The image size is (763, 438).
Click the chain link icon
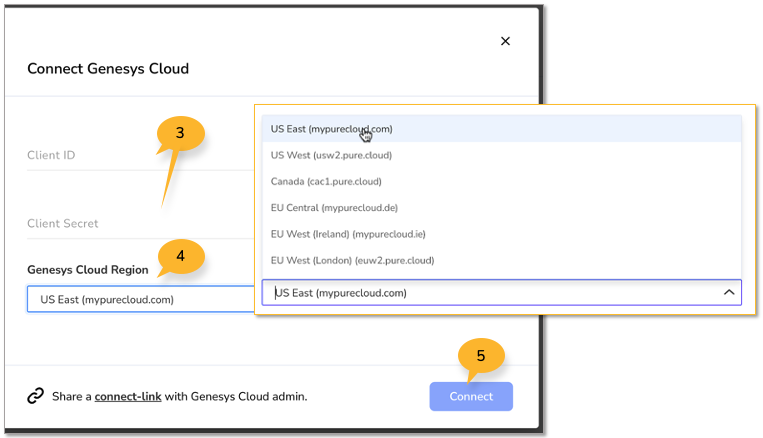click(36, 396)
